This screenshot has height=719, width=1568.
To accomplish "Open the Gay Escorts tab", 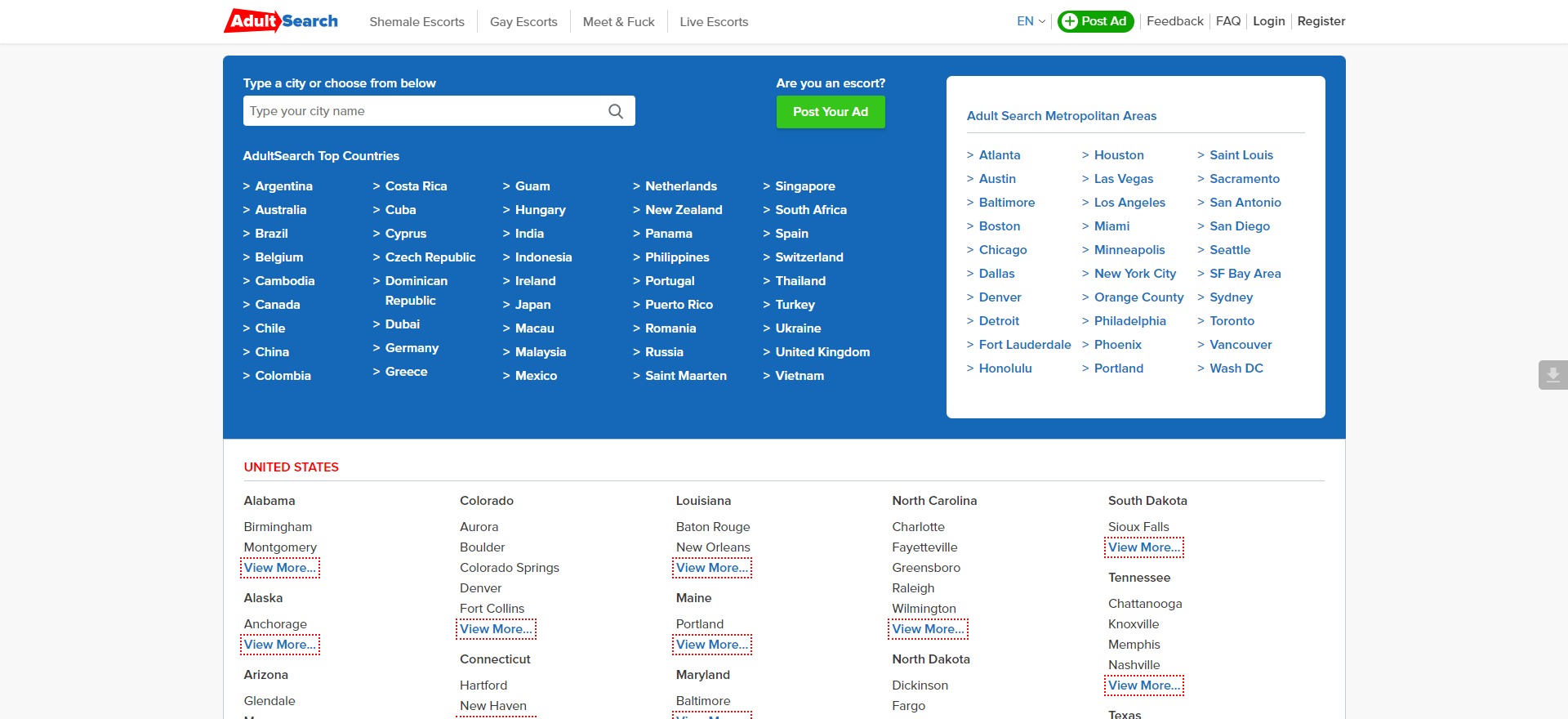I will coord(523,22).
